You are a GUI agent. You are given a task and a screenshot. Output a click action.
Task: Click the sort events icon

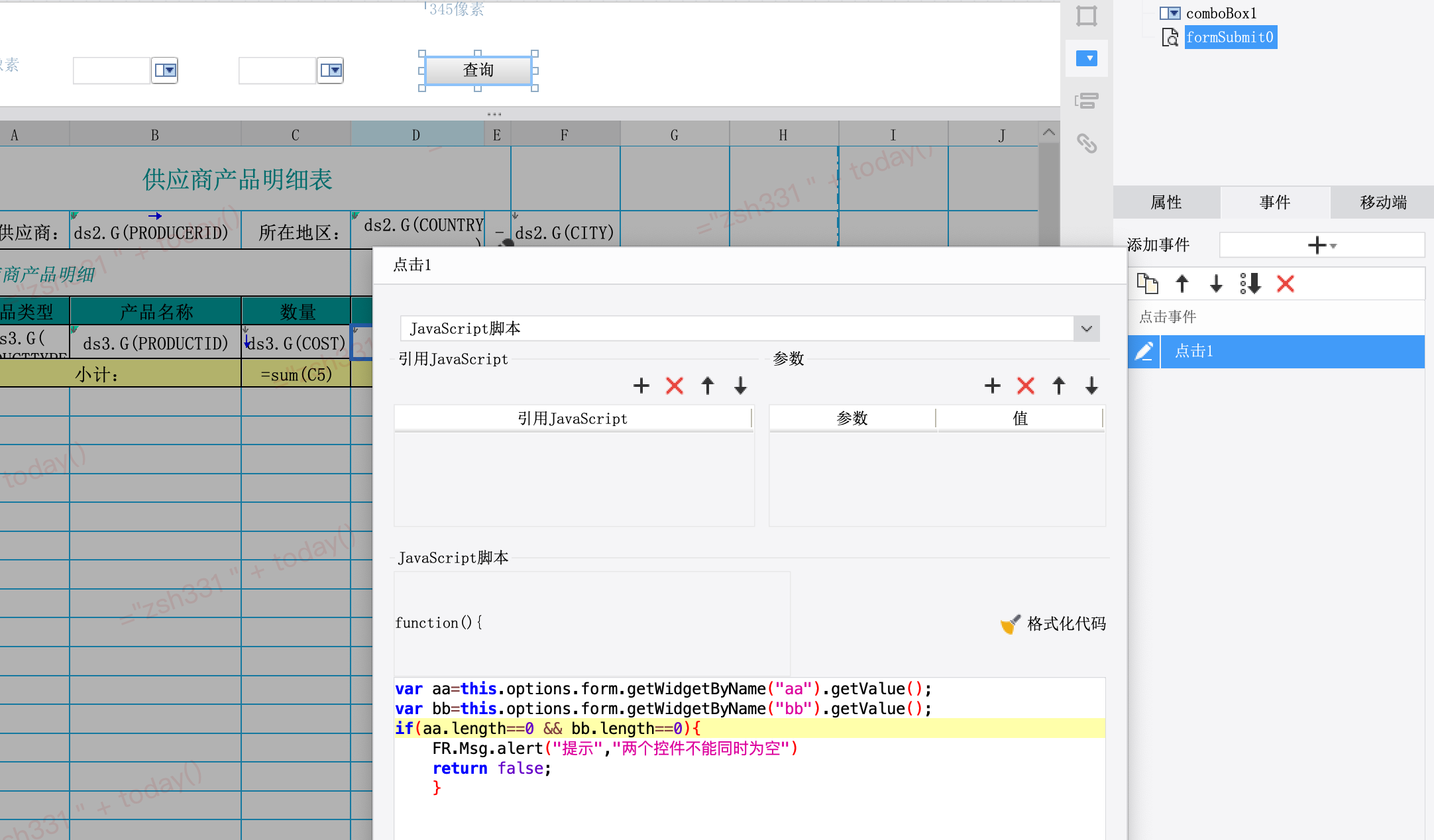(1250, 284)
